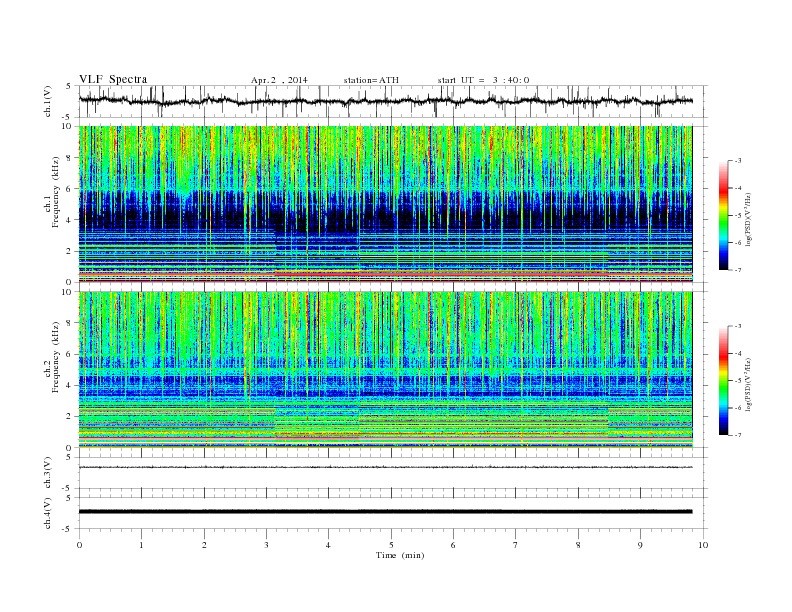
Task: Click the ch.1 'Frequency (kHz)' axis label
Action: click(56, 192)
